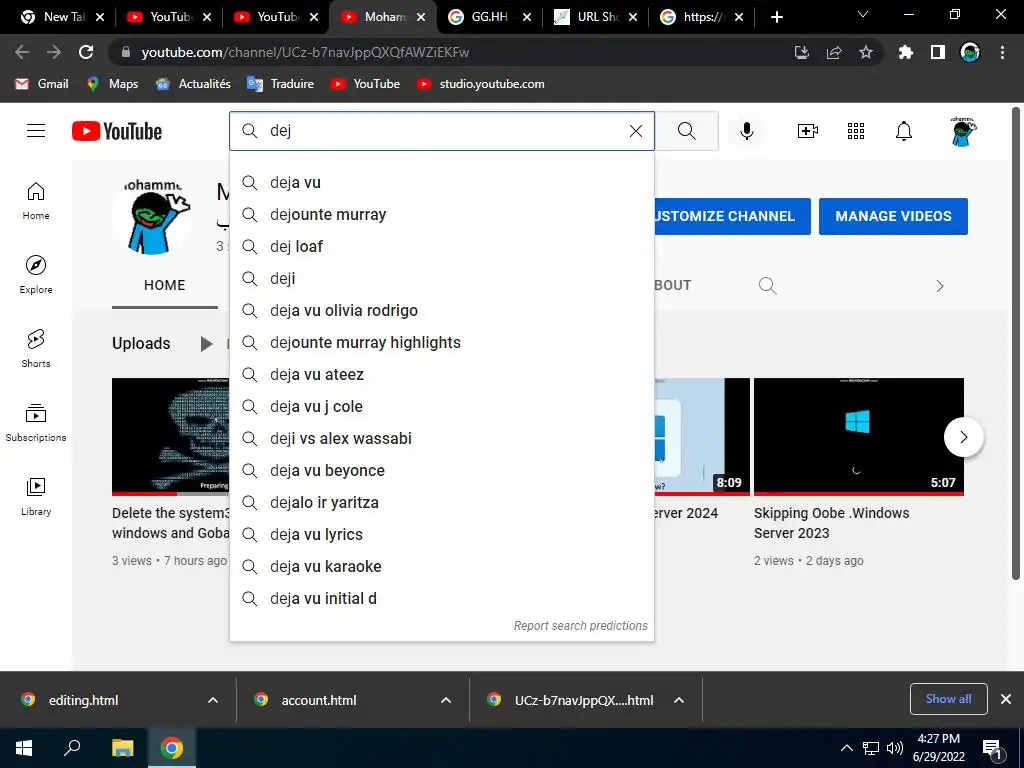Click the install app icon in address bar

801,52
